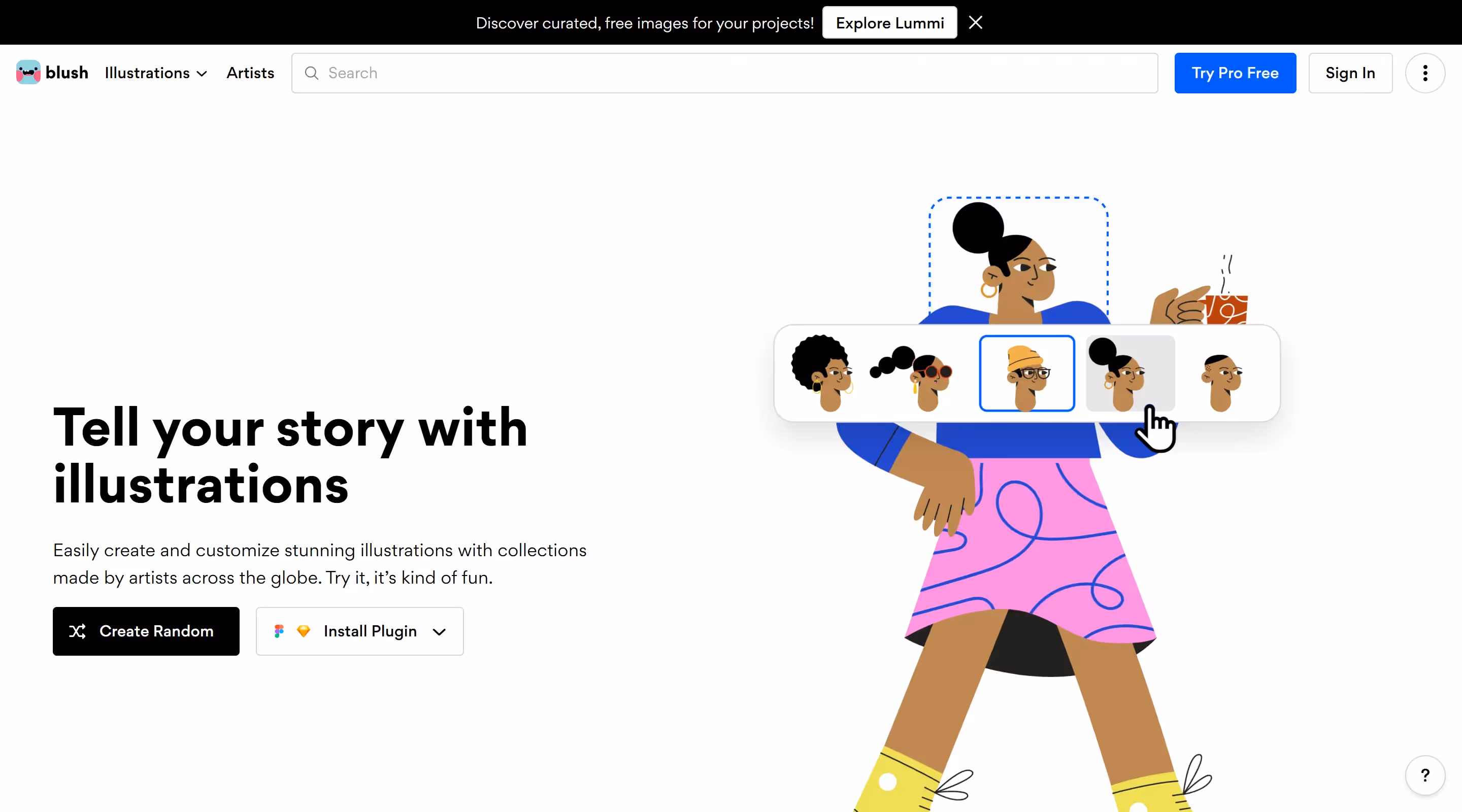Image resolution: width=1462 pixels, height=812 pixels.
Task: Select the short buzz cut head option
Action: (1222, 381)
